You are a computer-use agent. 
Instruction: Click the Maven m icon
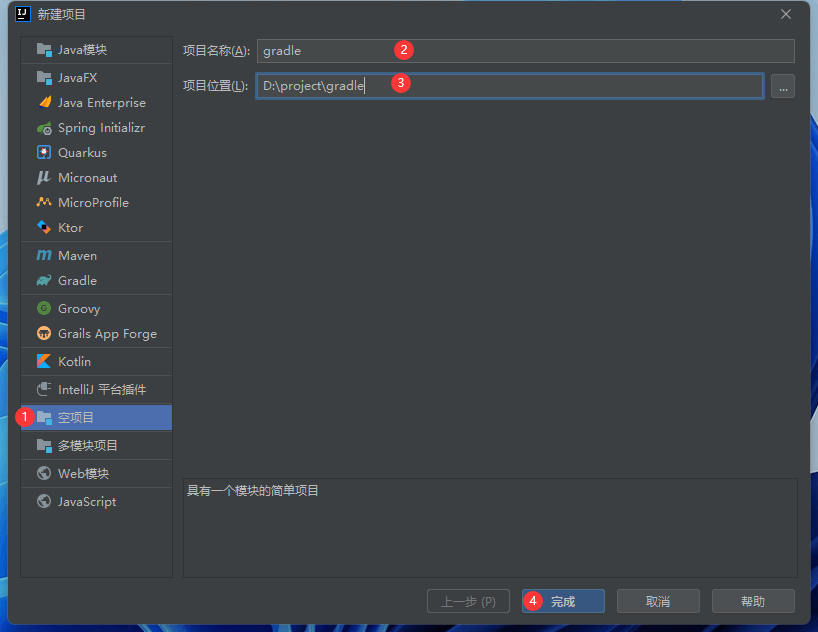pos(44,255)
